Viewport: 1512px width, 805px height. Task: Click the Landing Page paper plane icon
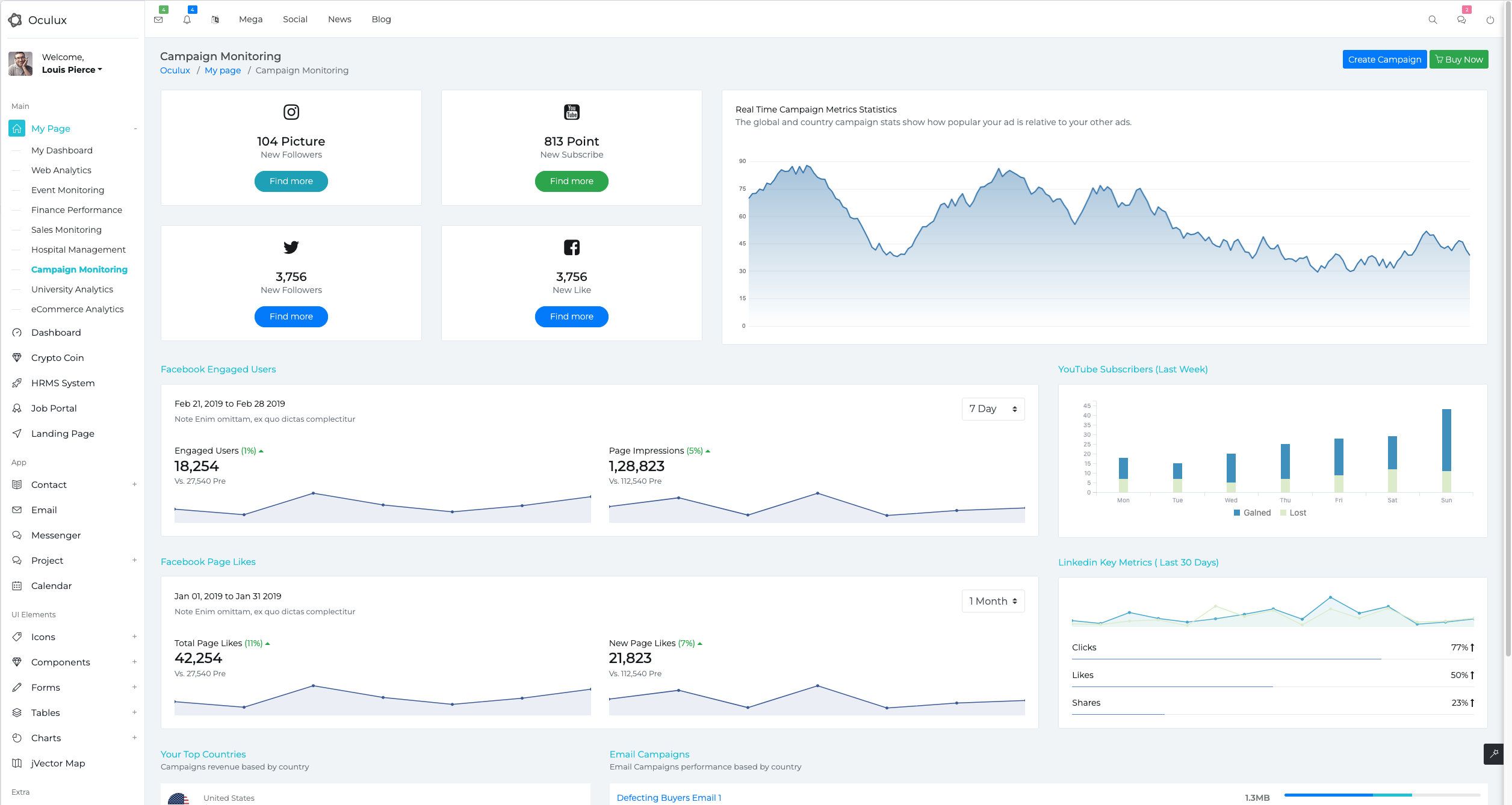(17, 434)
